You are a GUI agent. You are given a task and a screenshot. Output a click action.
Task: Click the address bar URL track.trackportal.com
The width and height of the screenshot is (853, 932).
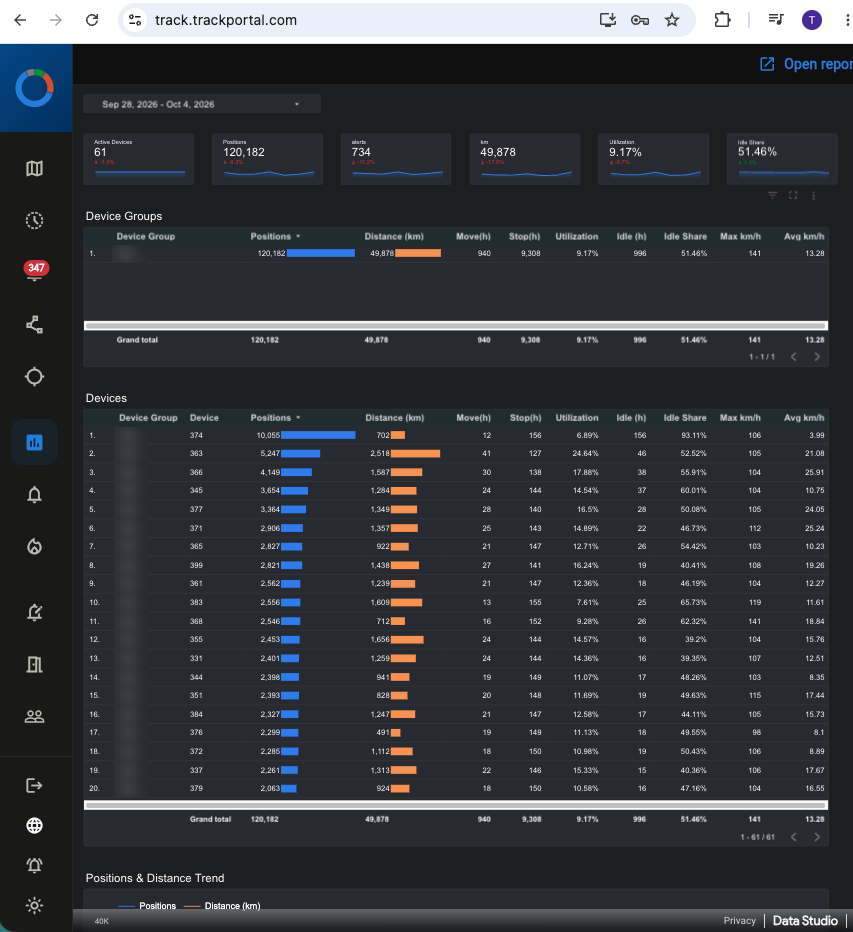[226, 20]
